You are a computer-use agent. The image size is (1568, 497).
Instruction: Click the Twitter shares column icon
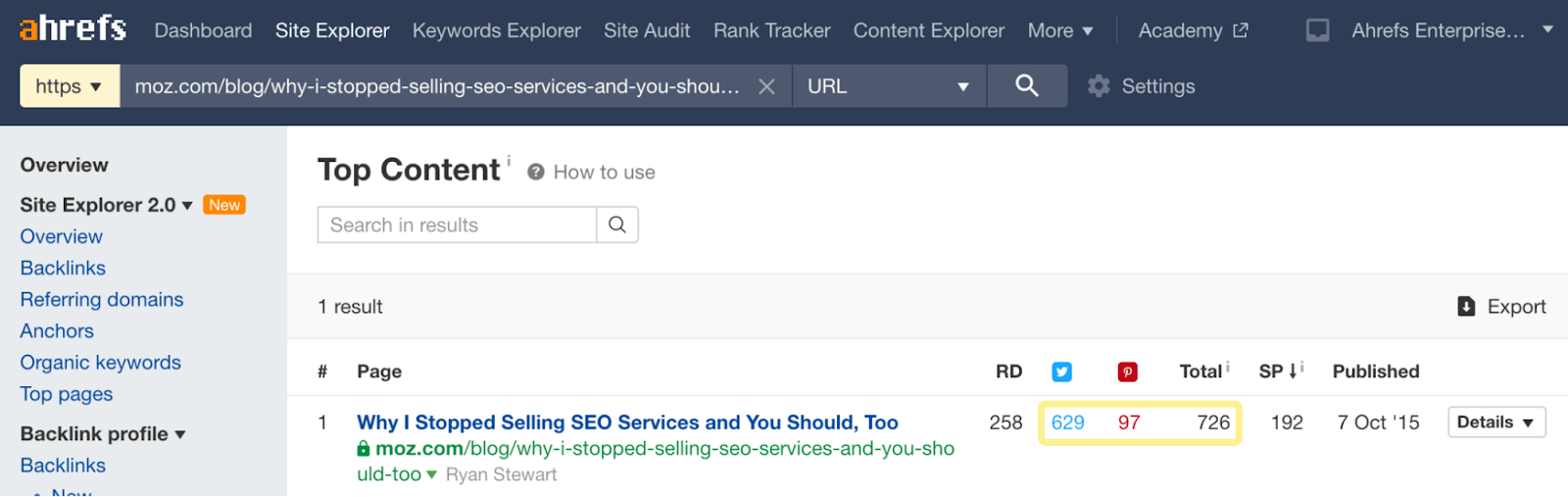pos(1061,372)
